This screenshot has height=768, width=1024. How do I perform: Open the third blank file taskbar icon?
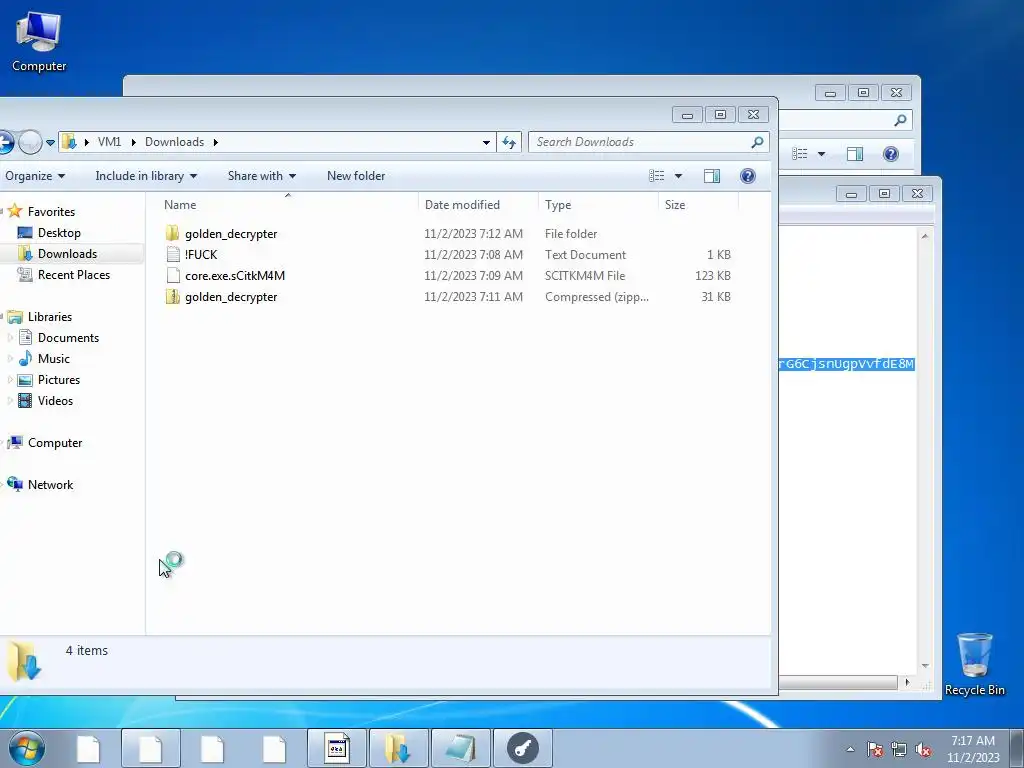tap(212, 748)
